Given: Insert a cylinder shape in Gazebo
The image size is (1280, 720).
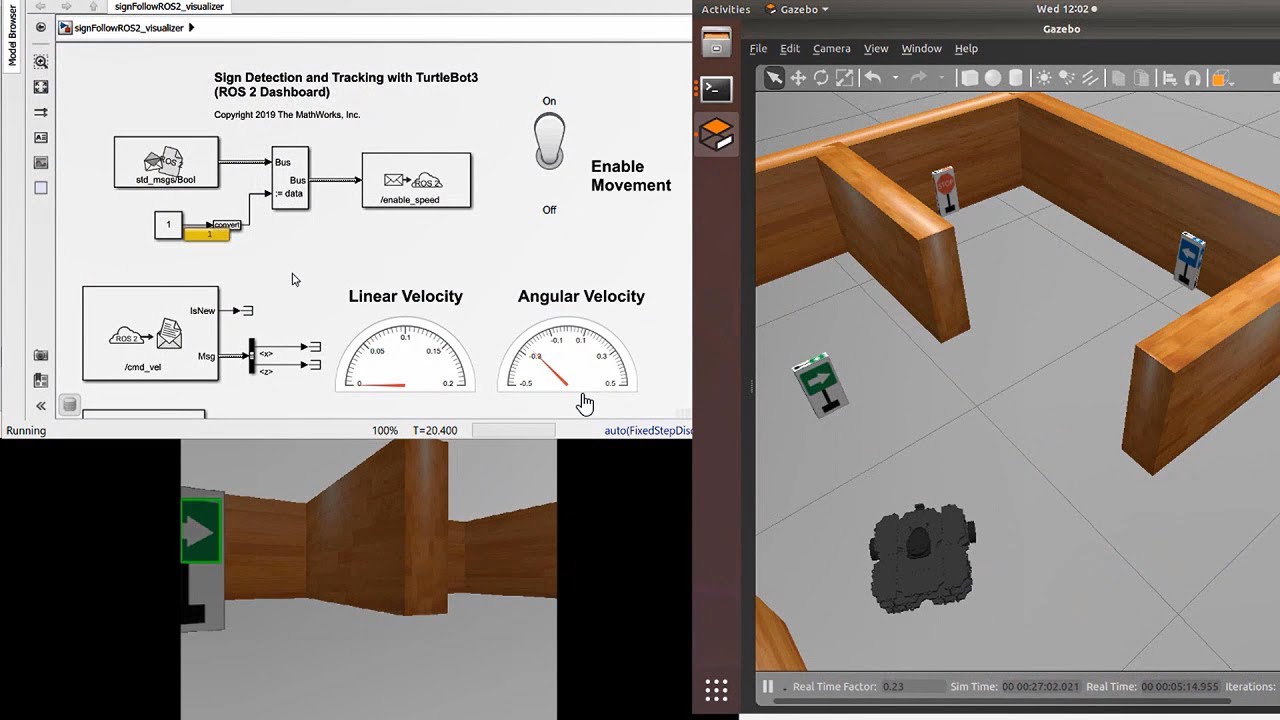Looking at the screenshot, I should [x=1016, y=78].
